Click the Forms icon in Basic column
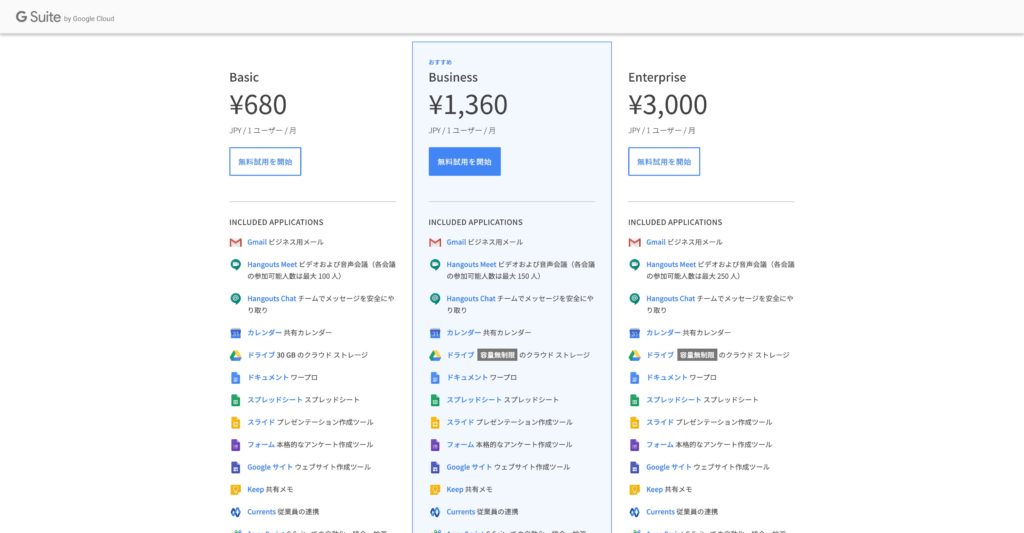The image size is (1024, 533). point(236,445)
